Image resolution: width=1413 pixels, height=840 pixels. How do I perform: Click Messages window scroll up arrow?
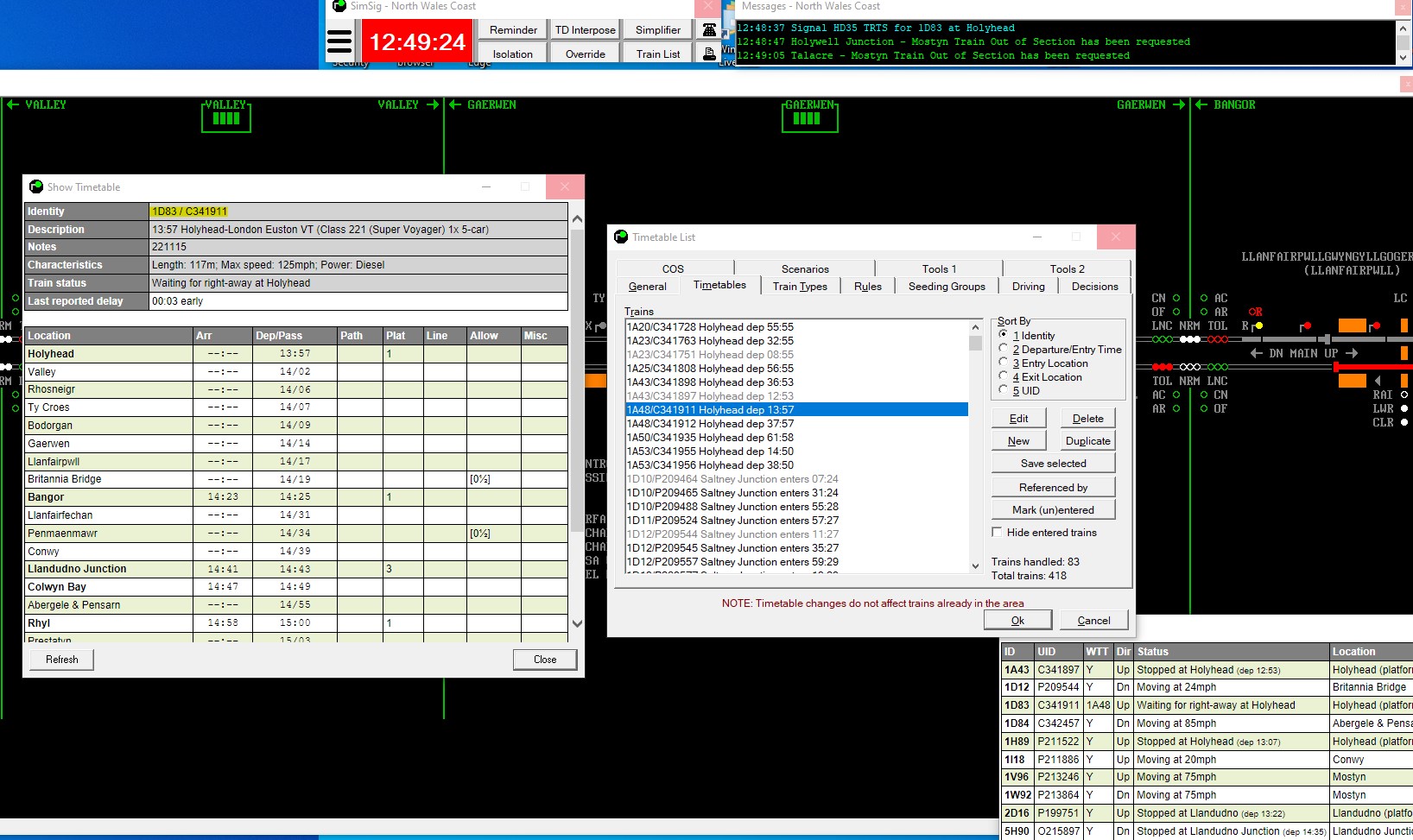(1403, 28)
